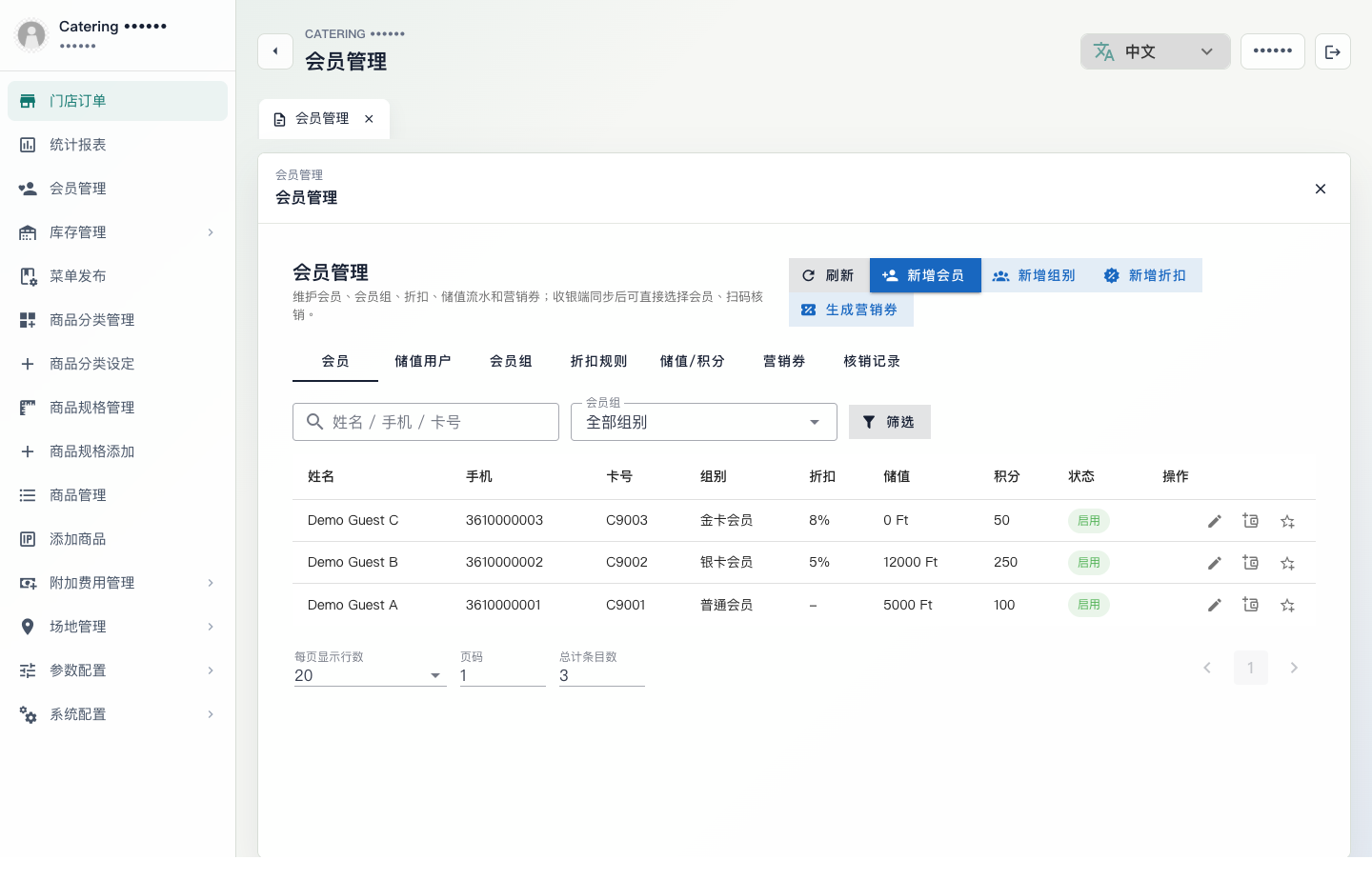The width and height of the screenshot is (1372, 880).
Task: Close the 会员管理 document tab
Action: pos(369,119)
